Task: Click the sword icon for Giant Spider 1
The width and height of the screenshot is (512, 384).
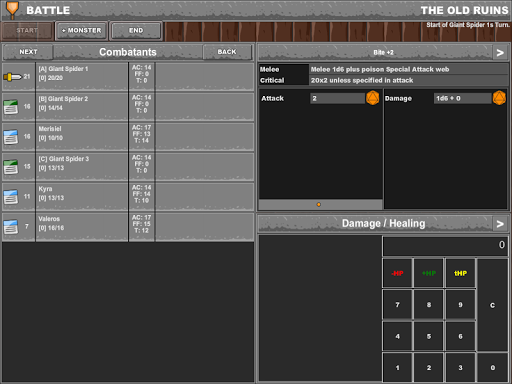Action: coord(12,77)
